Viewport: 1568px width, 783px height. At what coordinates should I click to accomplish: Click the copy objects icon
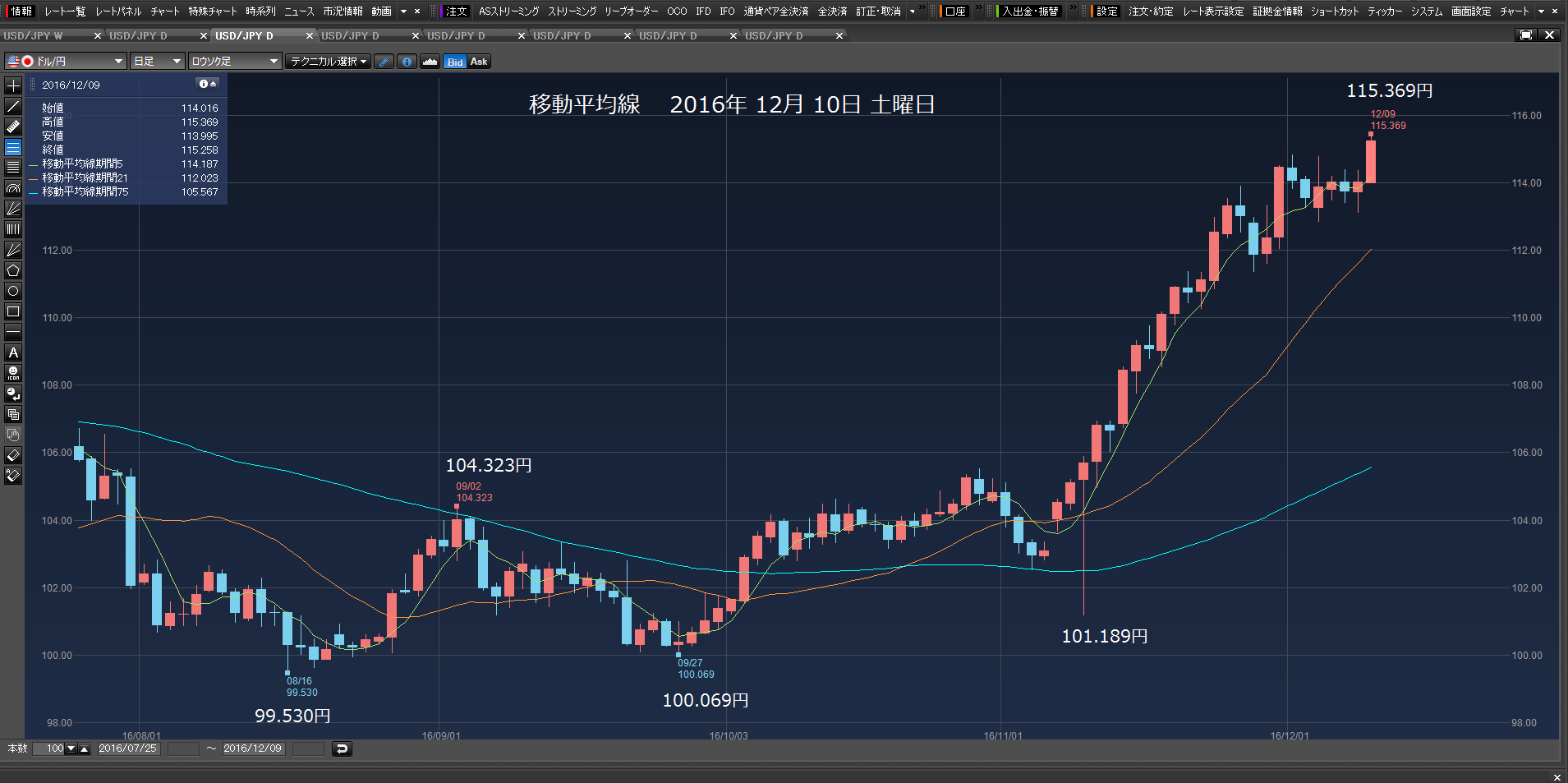(13, 414)
